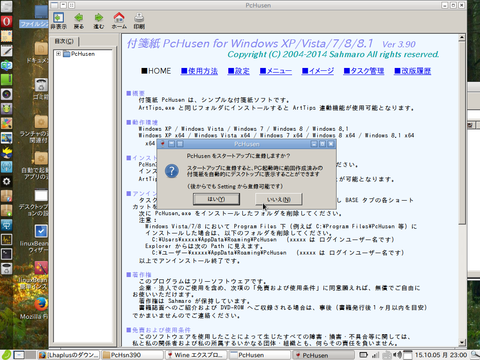Select the 目次(C) contents tab
This screenshot has height=360, width=480.
point(64,41)
